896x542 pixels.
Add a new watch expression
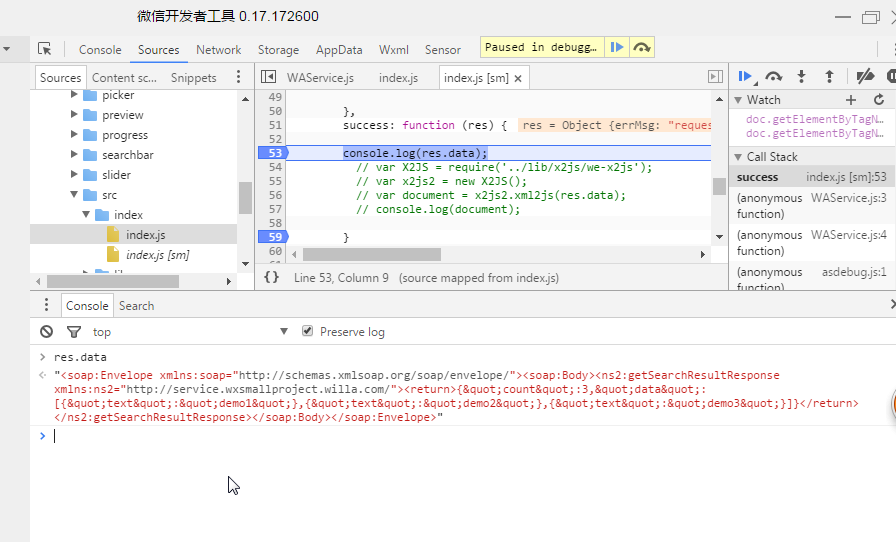(x=851, y=100)
